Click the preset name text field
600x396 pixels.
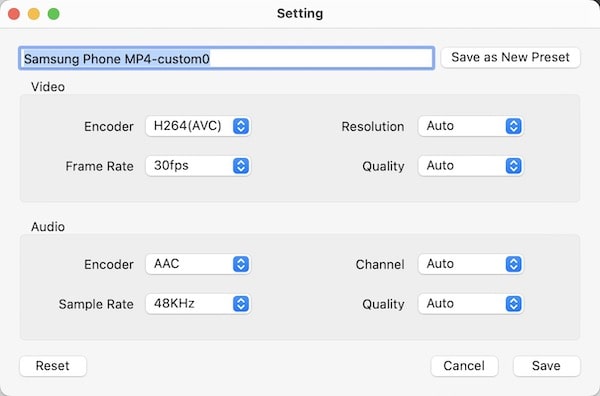point(227,58)
